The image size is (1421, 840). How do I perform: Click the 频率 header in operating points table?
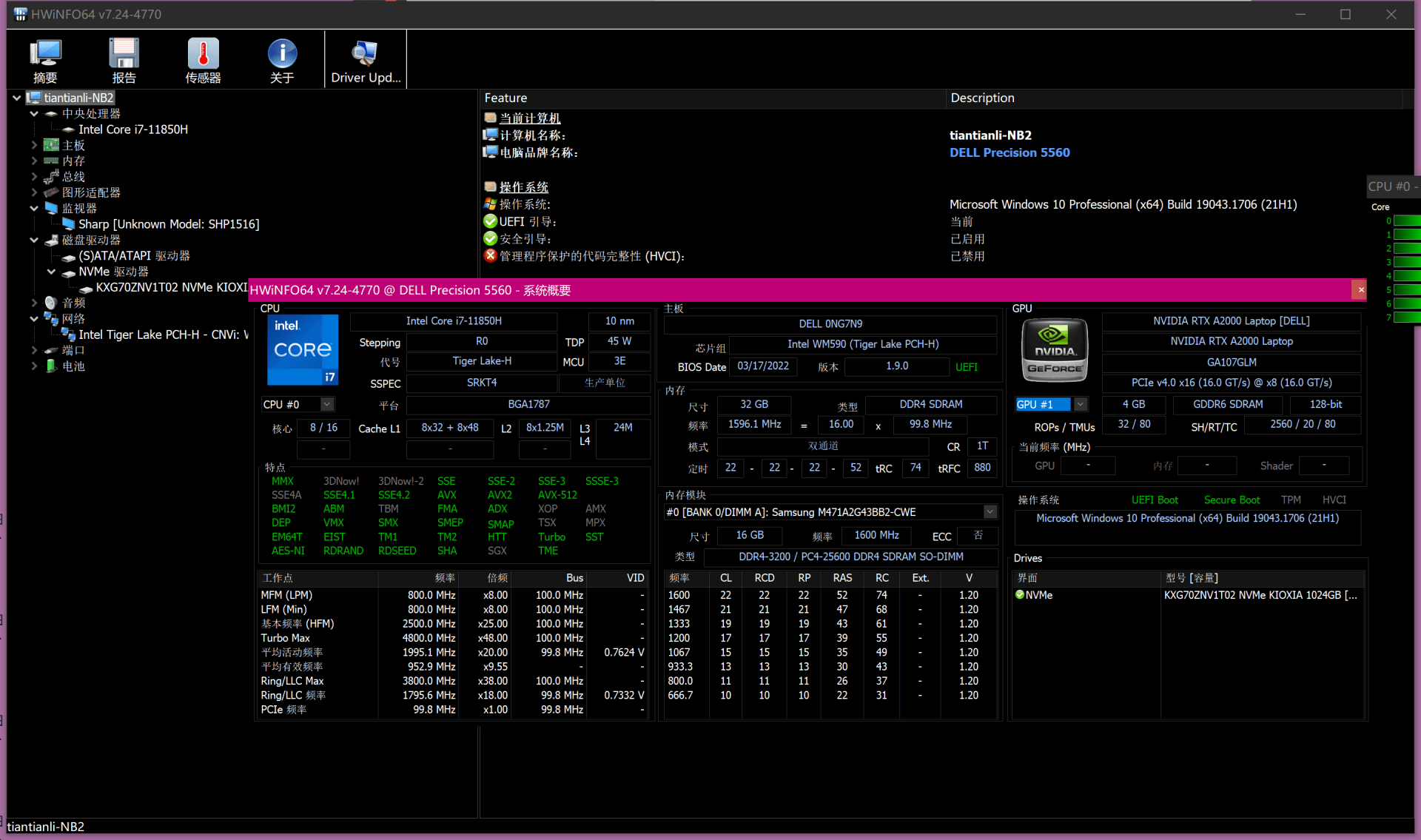418,578
